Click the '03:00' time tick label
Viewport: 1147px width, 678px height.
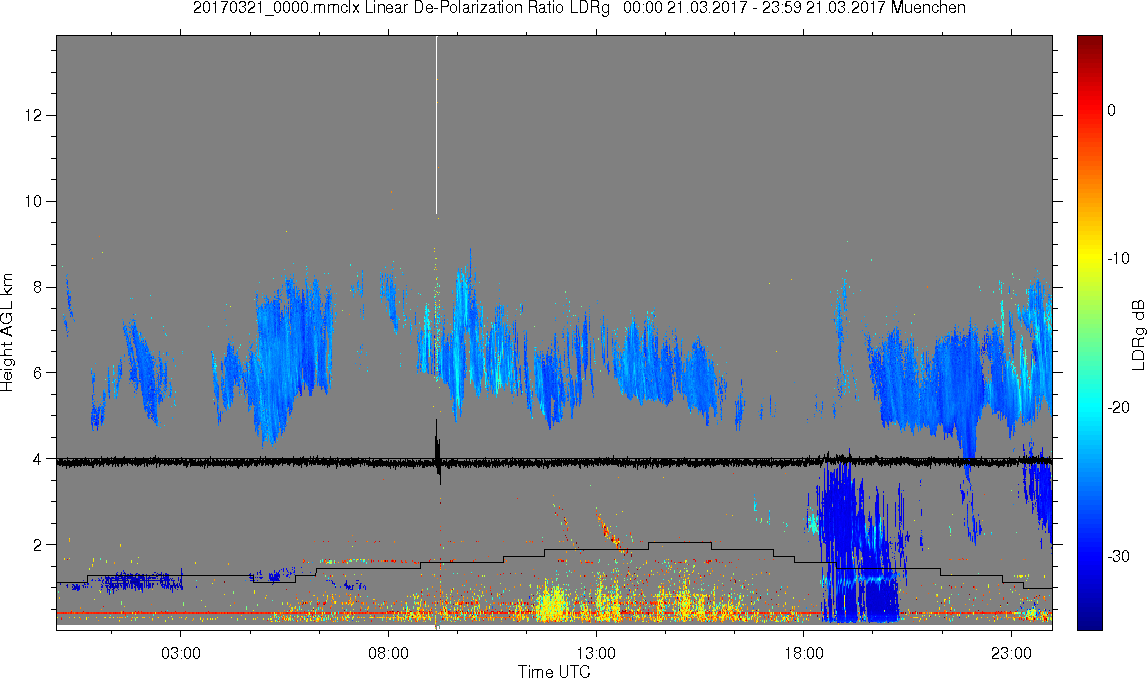(181, 653)
